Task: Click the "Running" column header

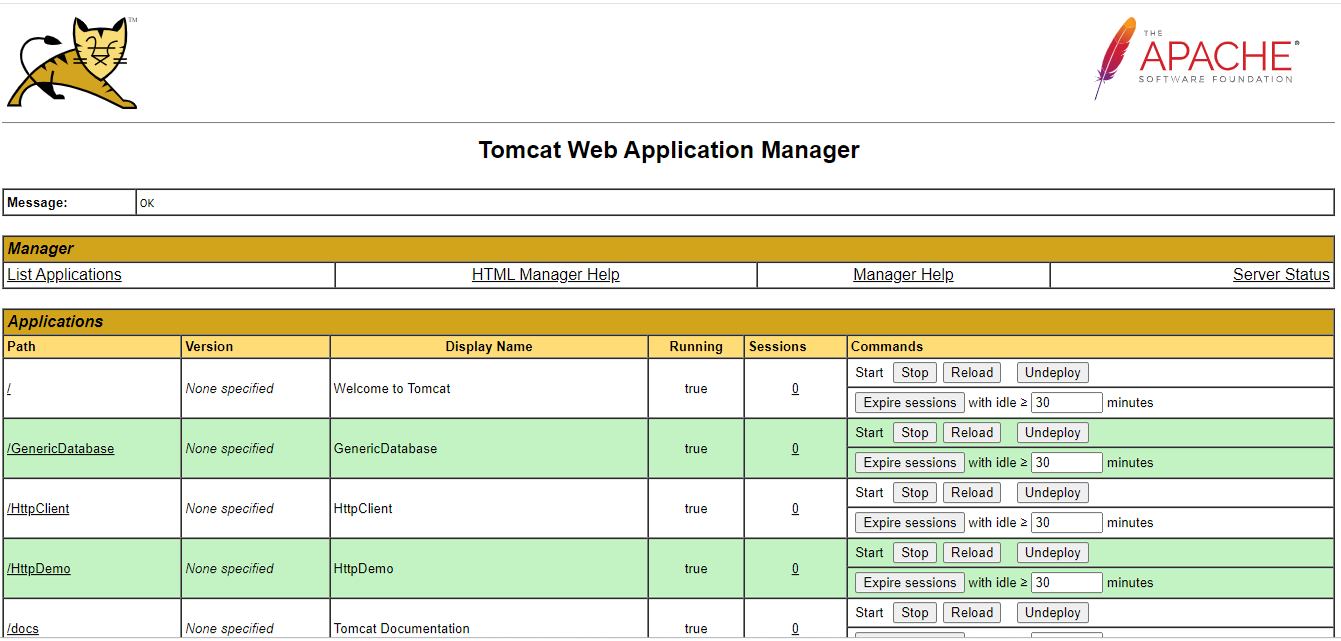Action: pos(696,347)
